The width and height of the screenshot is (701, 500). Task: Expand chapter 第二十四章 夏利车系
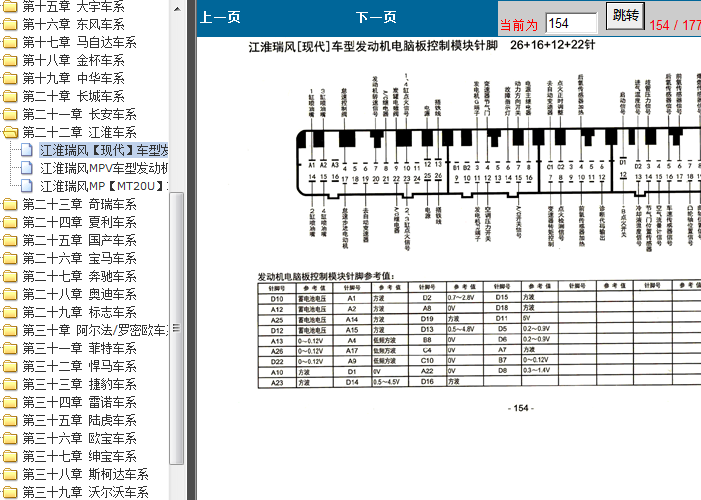click(x=80, y=222)
